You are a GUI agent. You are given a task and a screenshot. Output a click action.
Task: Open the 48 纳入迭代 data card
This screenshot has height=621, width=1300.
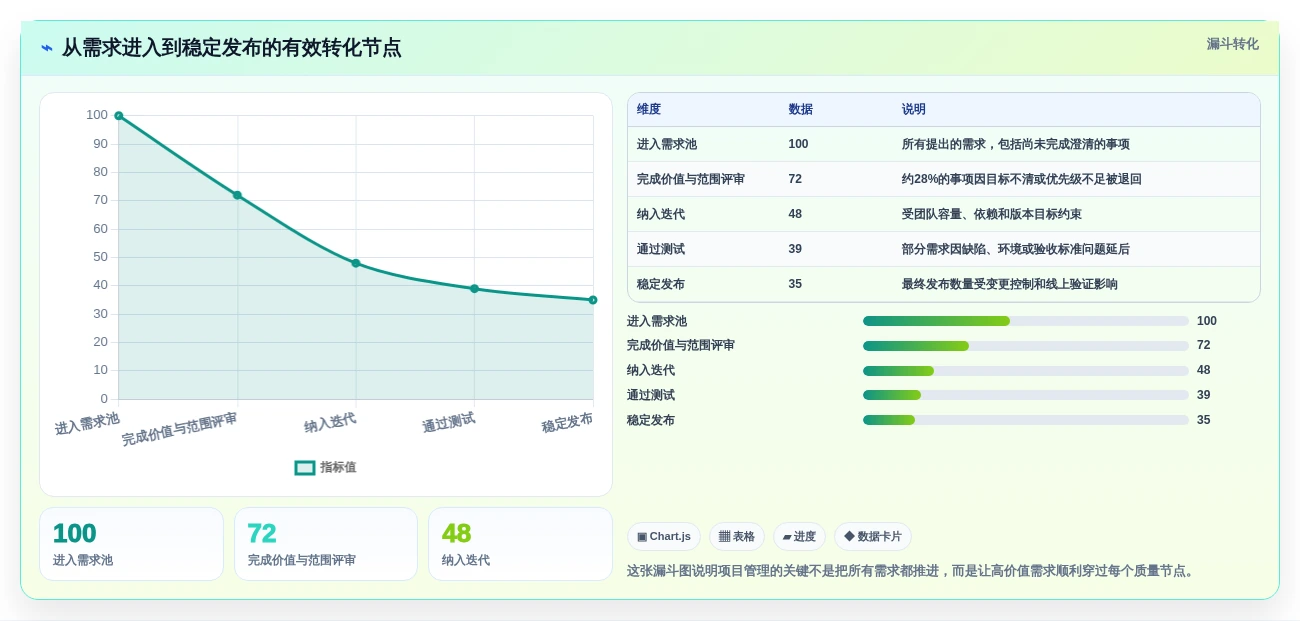pos(520,544)
